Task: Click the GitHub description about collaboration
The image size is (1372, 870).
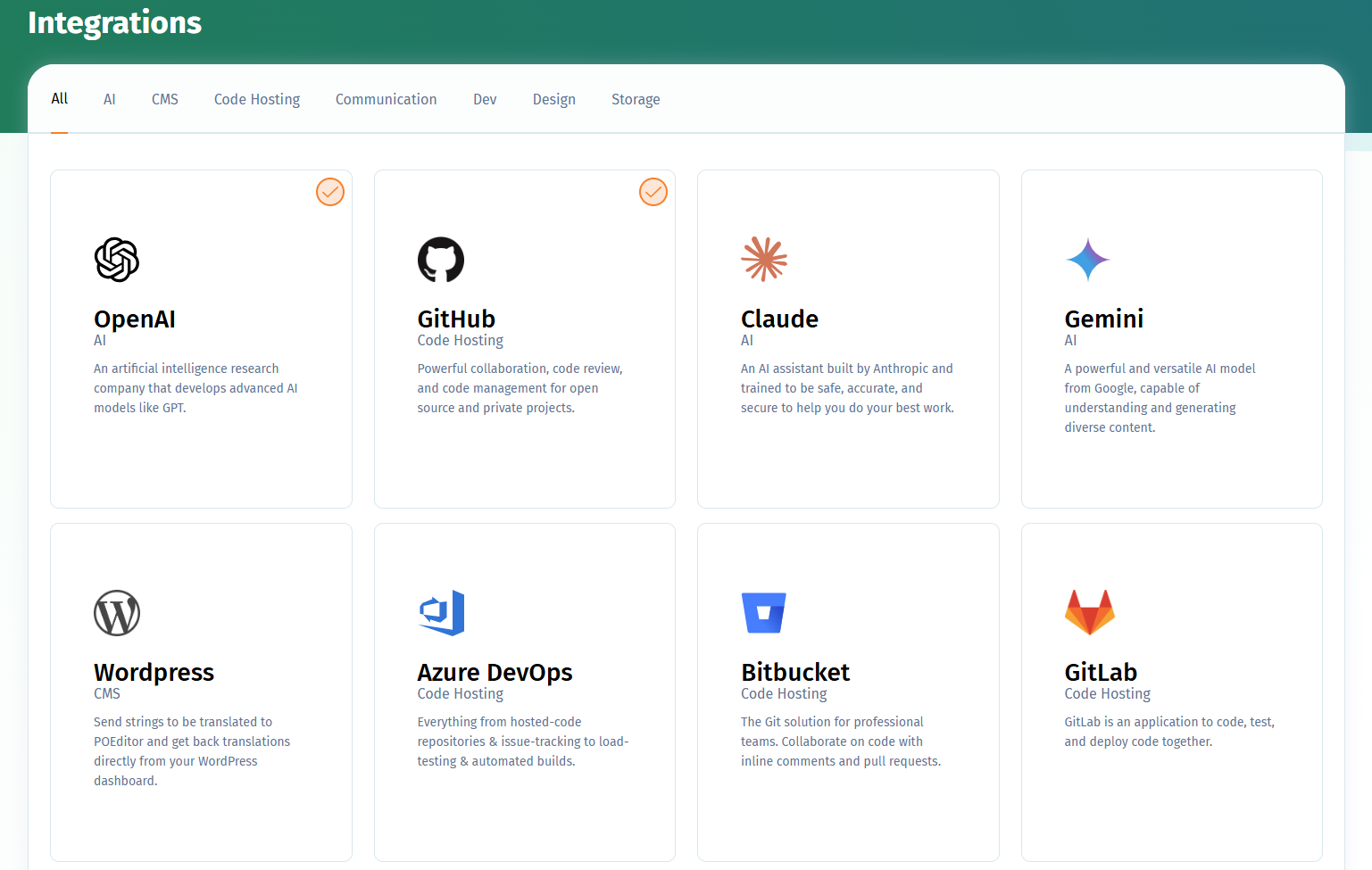Action: point(520,388)
